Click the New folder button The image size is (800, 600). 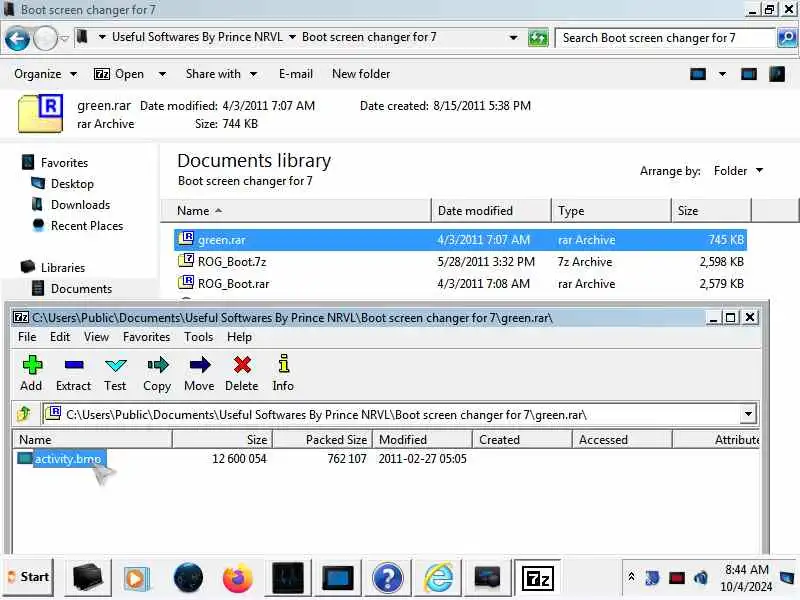[361, 74]
